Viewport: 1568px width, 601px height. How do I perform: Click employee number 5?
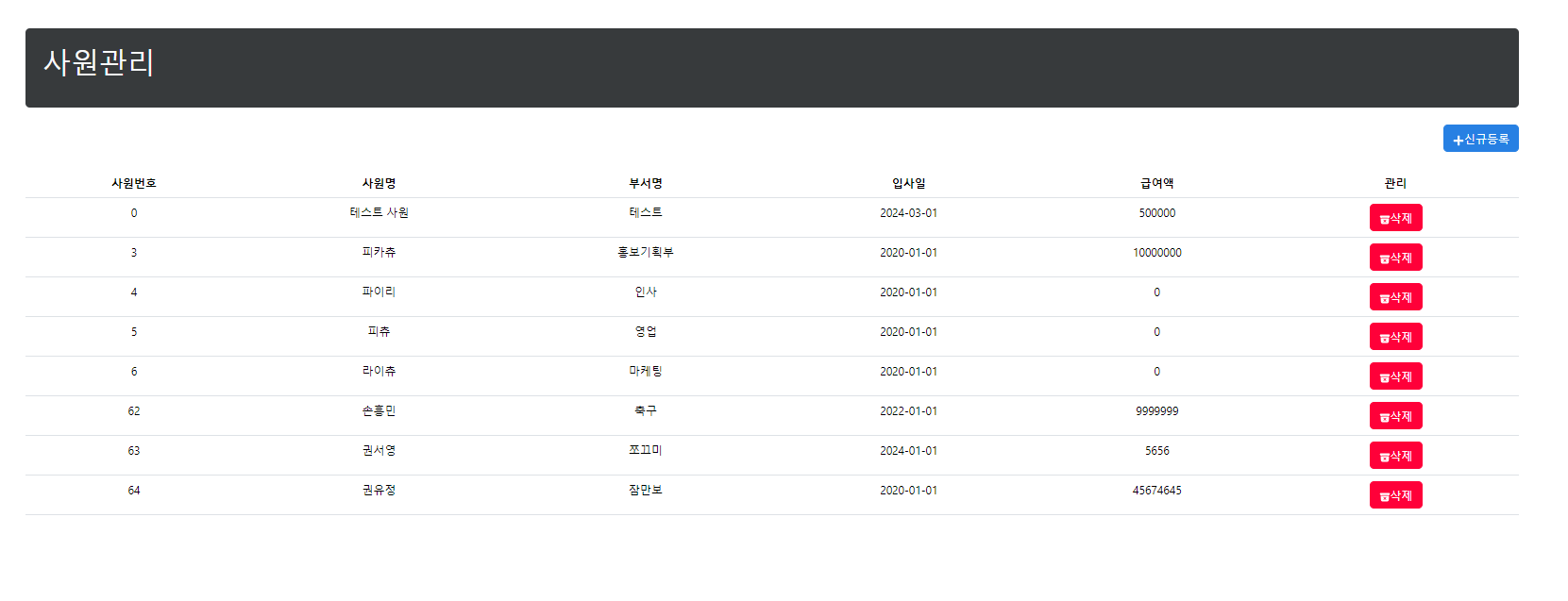[134, 332]
